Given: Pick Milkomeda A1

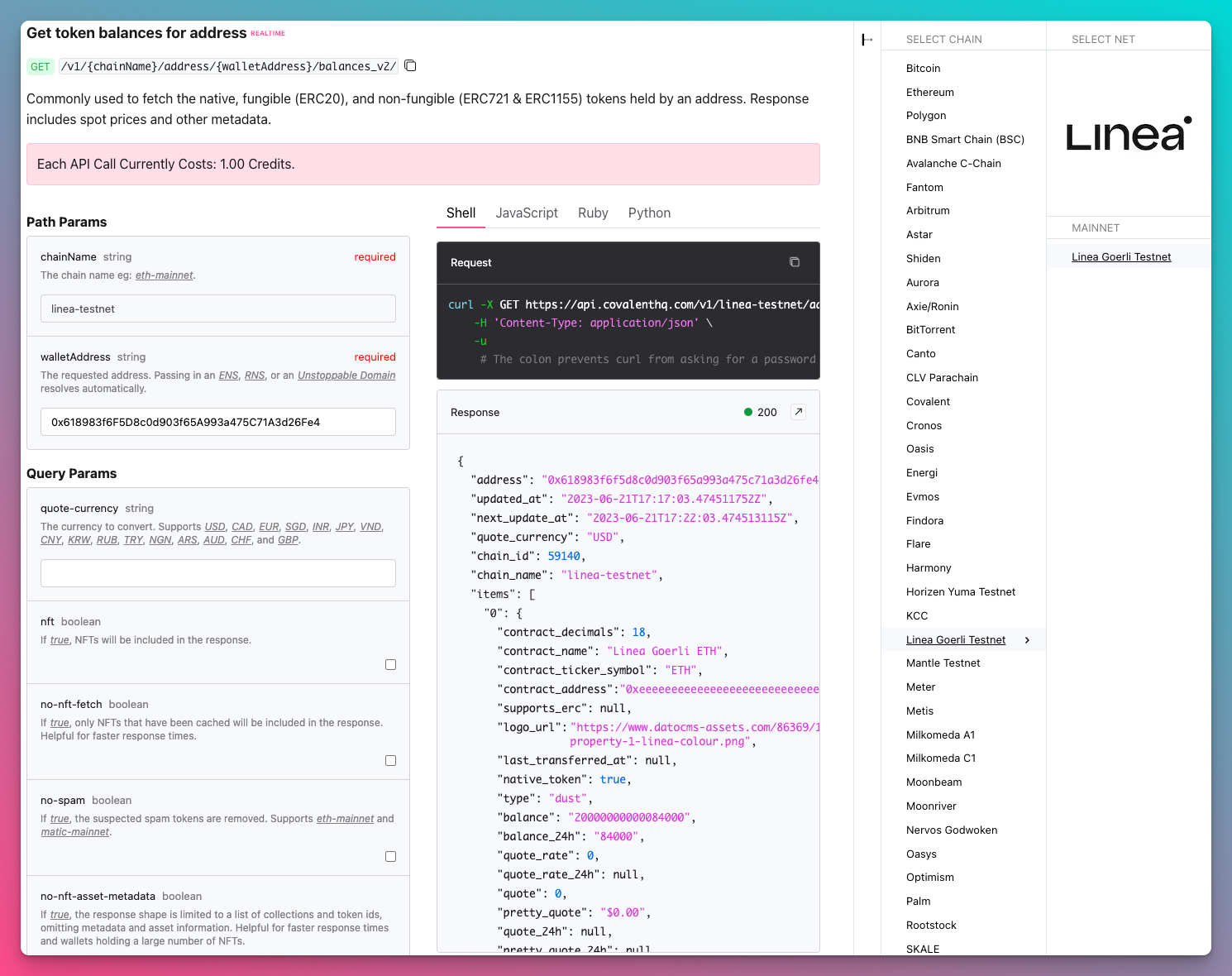Looking at the screenshot, I should coord(940,735).
